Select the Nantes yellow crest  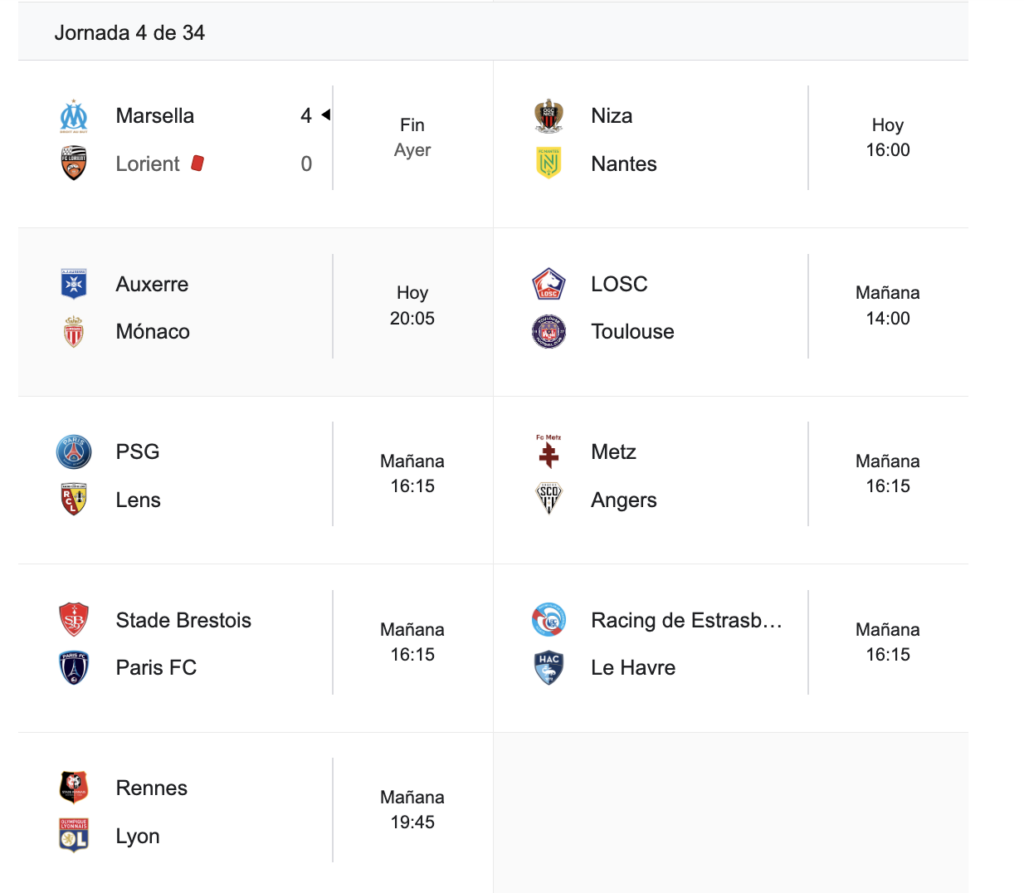tap(549, 164)
